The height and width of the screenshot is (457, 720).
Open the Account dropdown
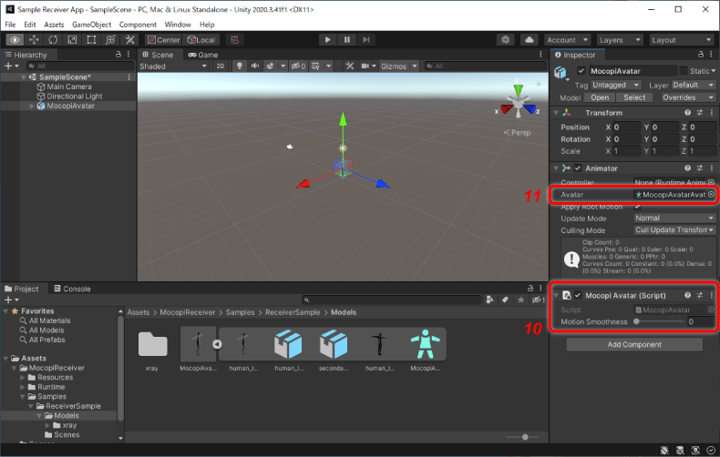coord(567,40)
